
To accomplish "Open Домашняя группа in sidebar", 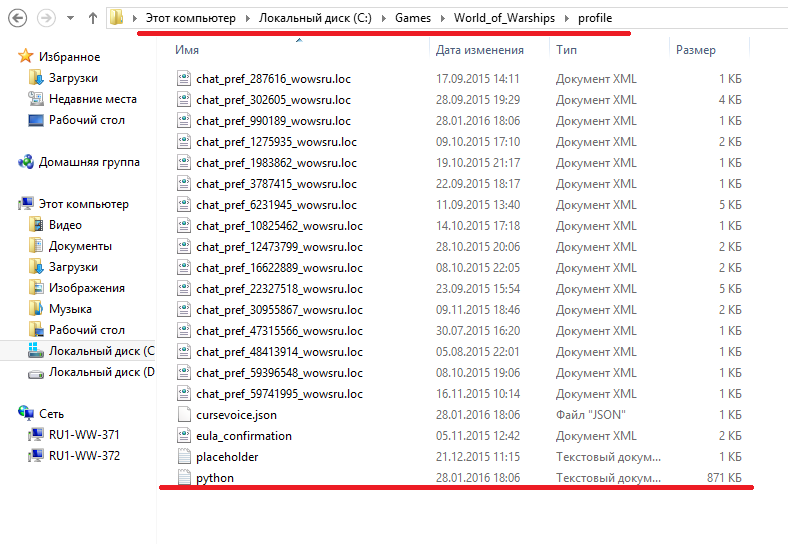I will click(x=89, y=162).
